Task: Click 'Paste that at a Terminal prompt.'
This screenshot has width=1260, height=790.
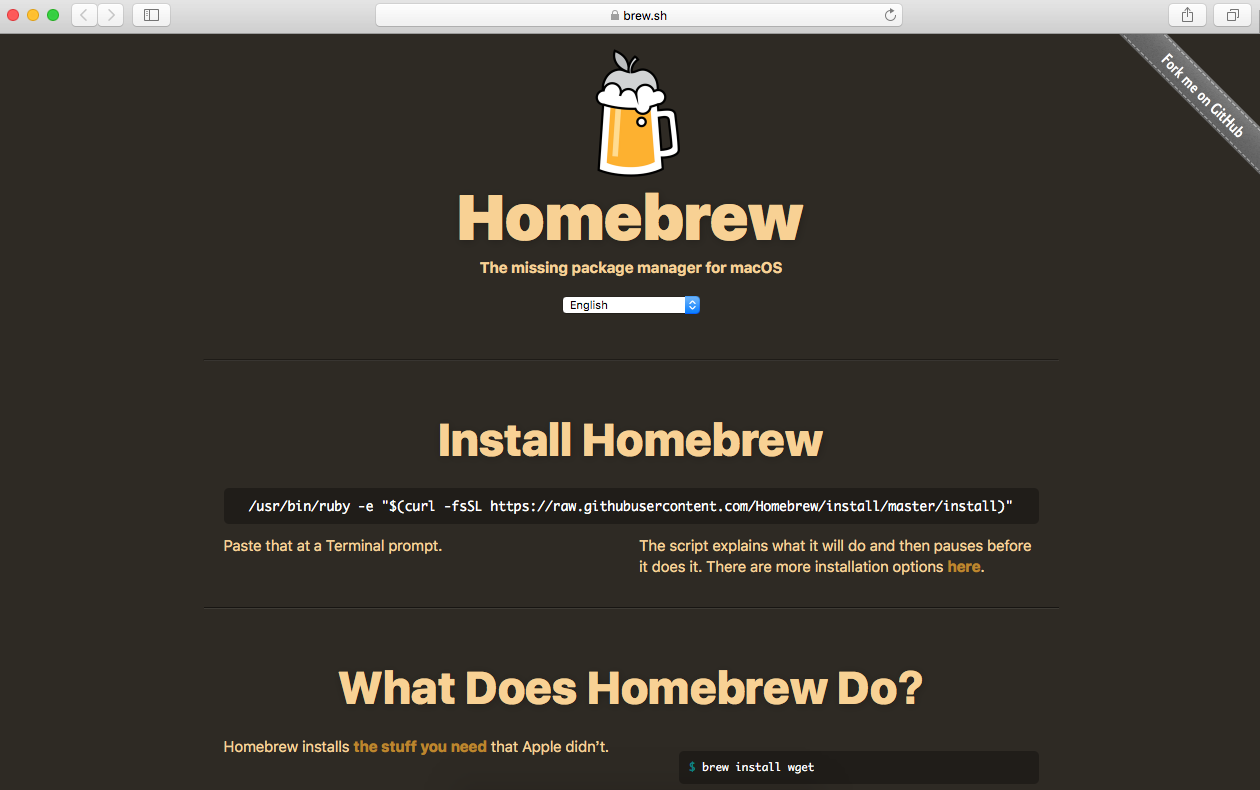Action: (333, 546)
